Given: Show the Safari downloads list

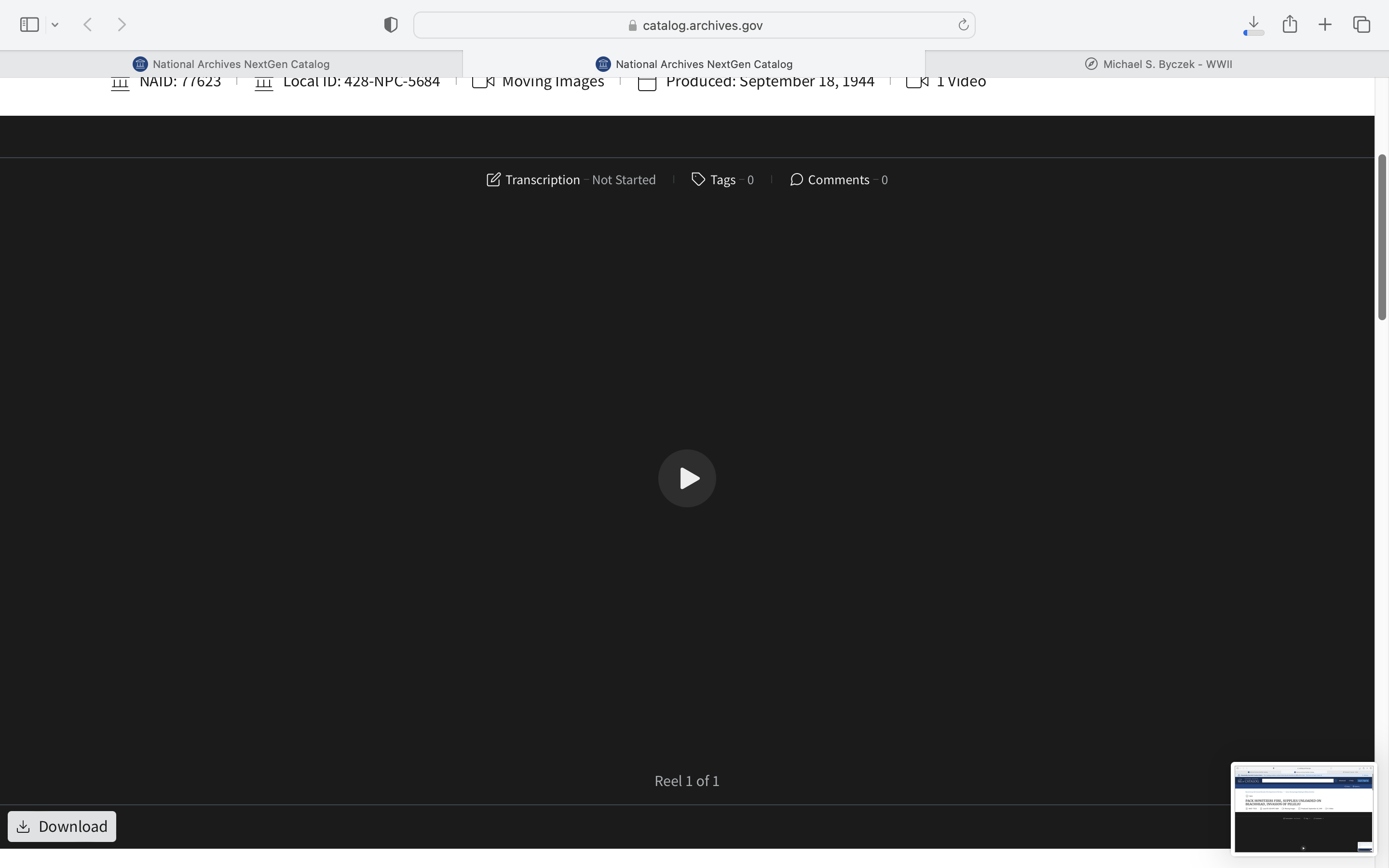Looking at the screenshot, I should click(1253, 25).
